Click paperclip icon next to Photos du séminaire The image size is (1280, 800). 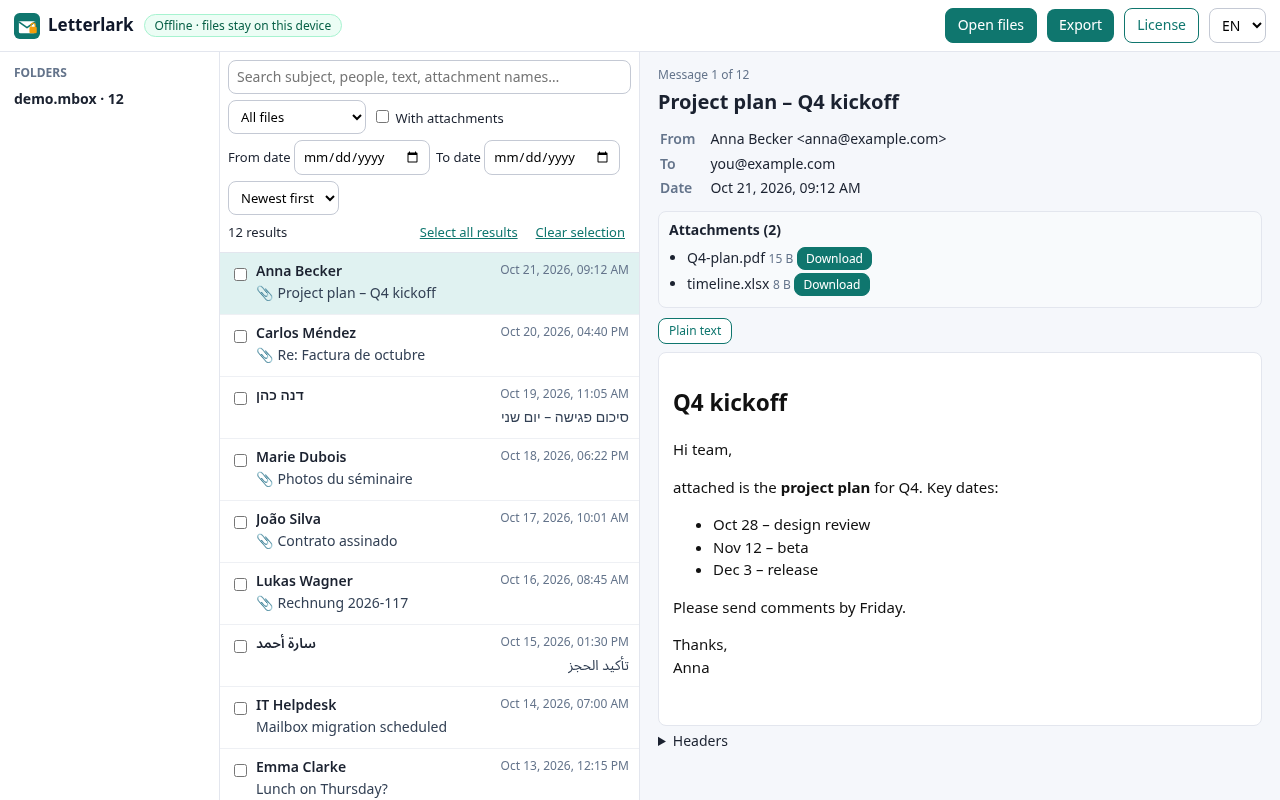264,479
